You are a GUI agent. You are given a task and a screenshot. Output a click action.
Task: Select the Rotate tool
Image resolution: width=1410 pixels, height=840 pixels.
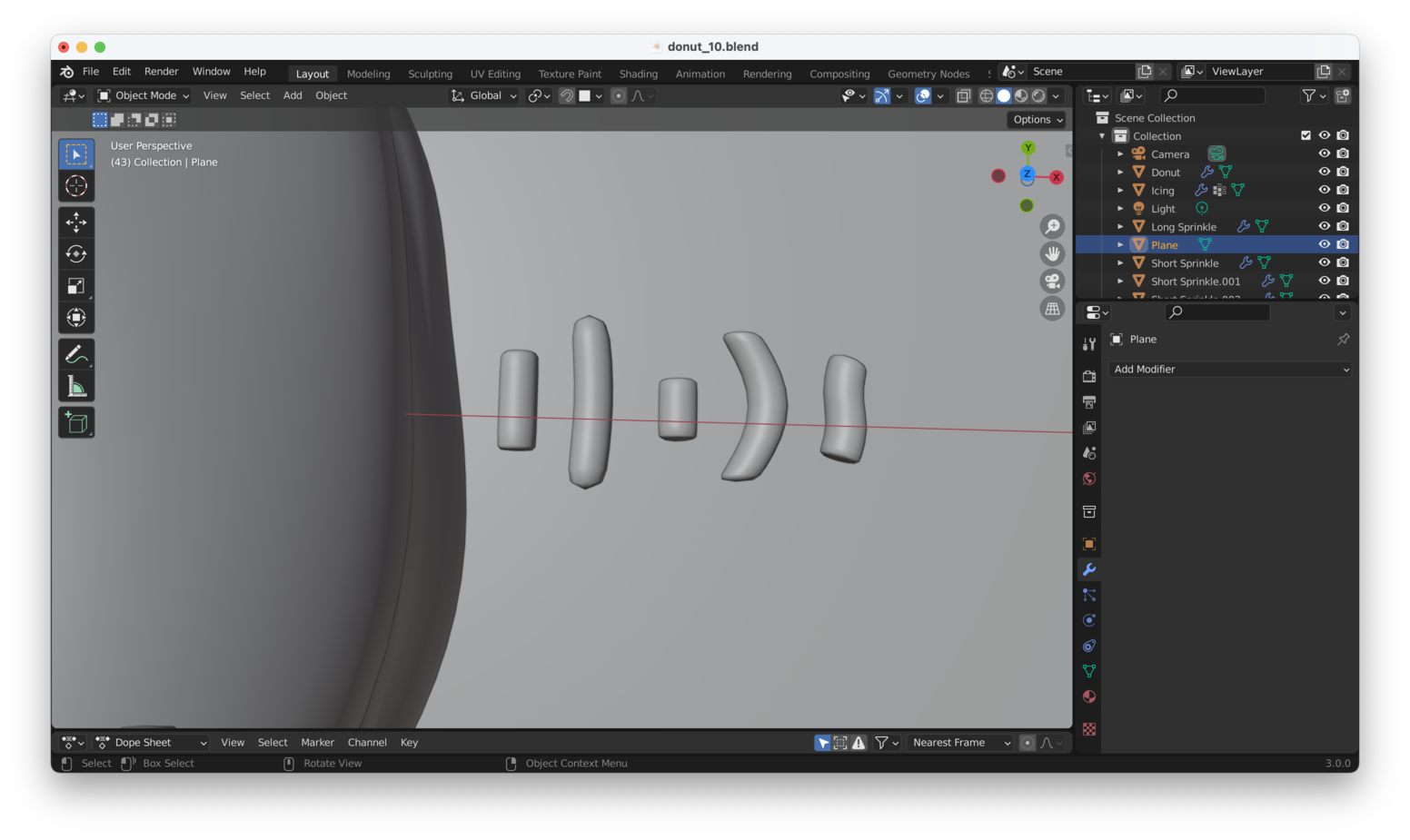click(x=76, y=254)
